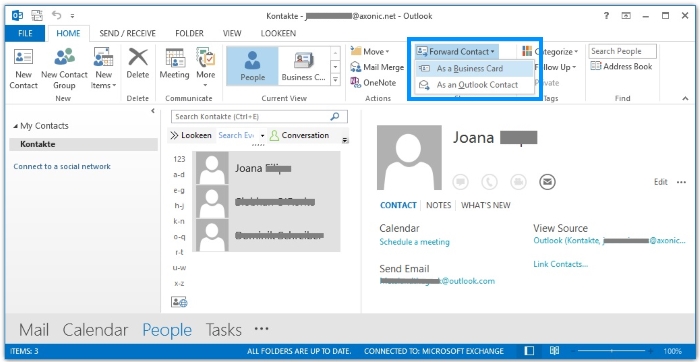This screenshot has height=362, width=700.
Task: Collapse My Contacts group
Action: click(16, 126)
